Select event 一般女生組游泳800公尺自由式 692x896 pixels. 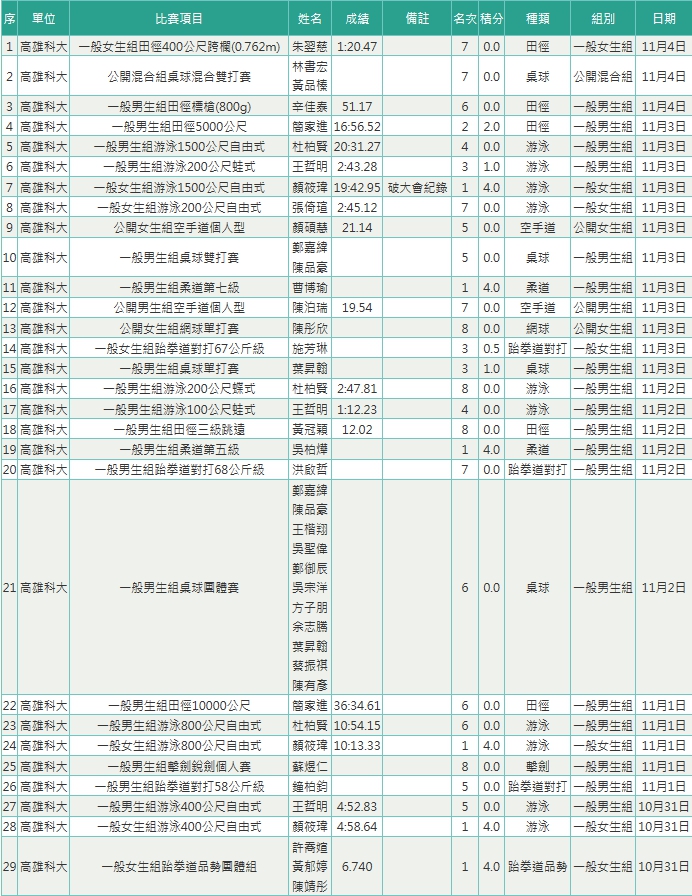179,746
